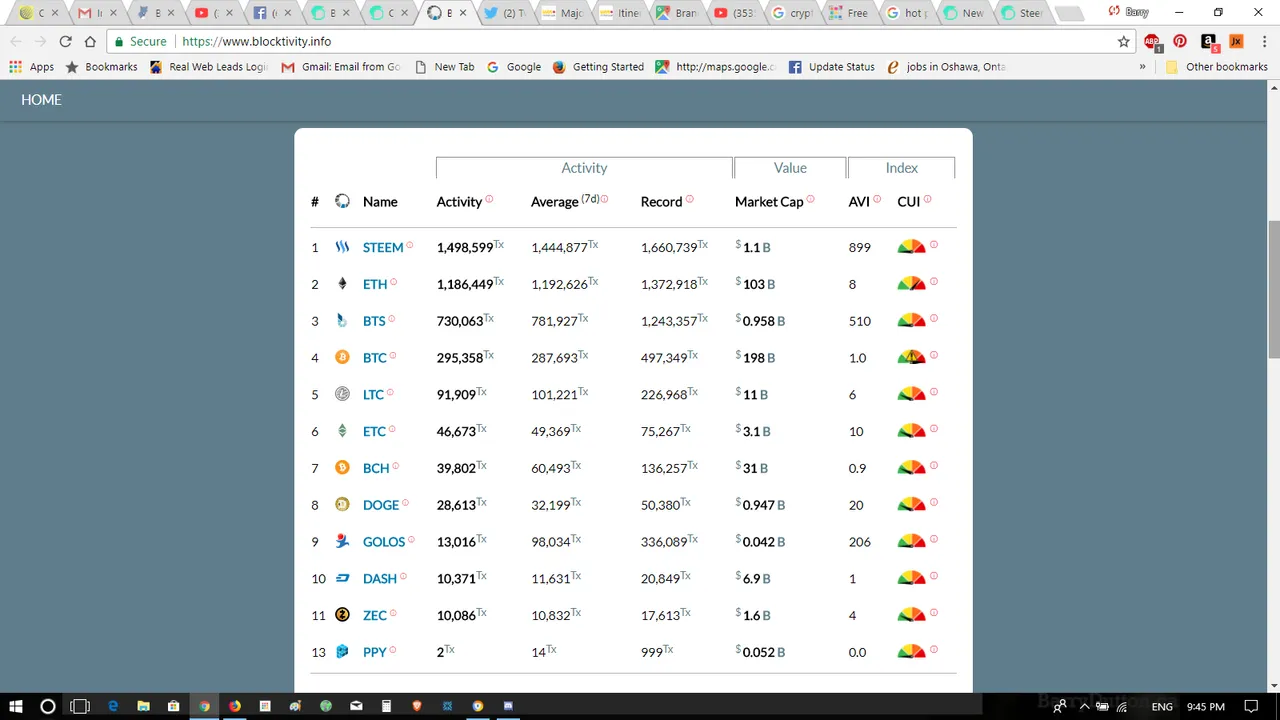Open the Apps bookmarks shortcut

pos(32,67)
